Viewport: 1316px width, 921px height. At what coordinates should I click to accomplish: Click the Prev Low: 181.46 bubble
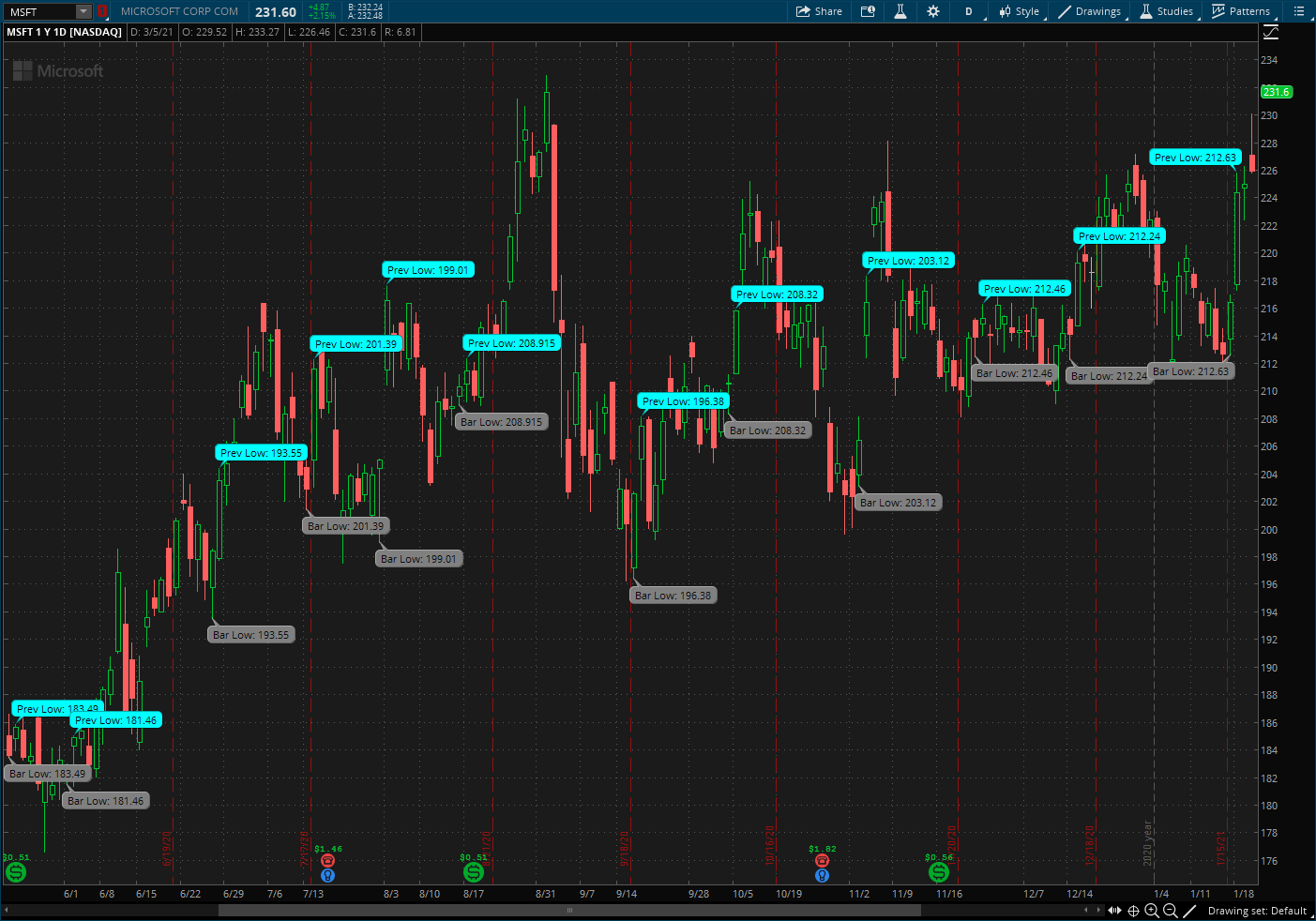[115, 720]
